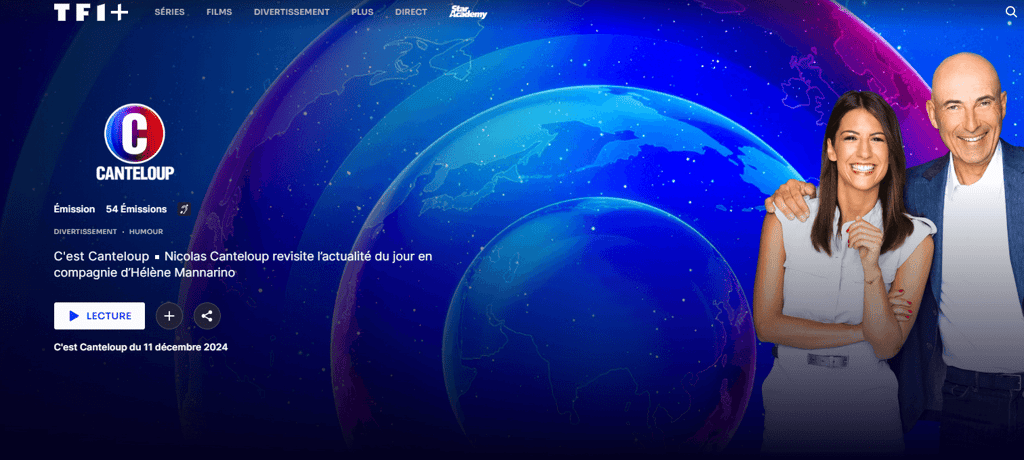Screen dimensions: 1024x460
Task: Select the DIVERTISSEMENT genre tag
Action: tap(86, 231)
